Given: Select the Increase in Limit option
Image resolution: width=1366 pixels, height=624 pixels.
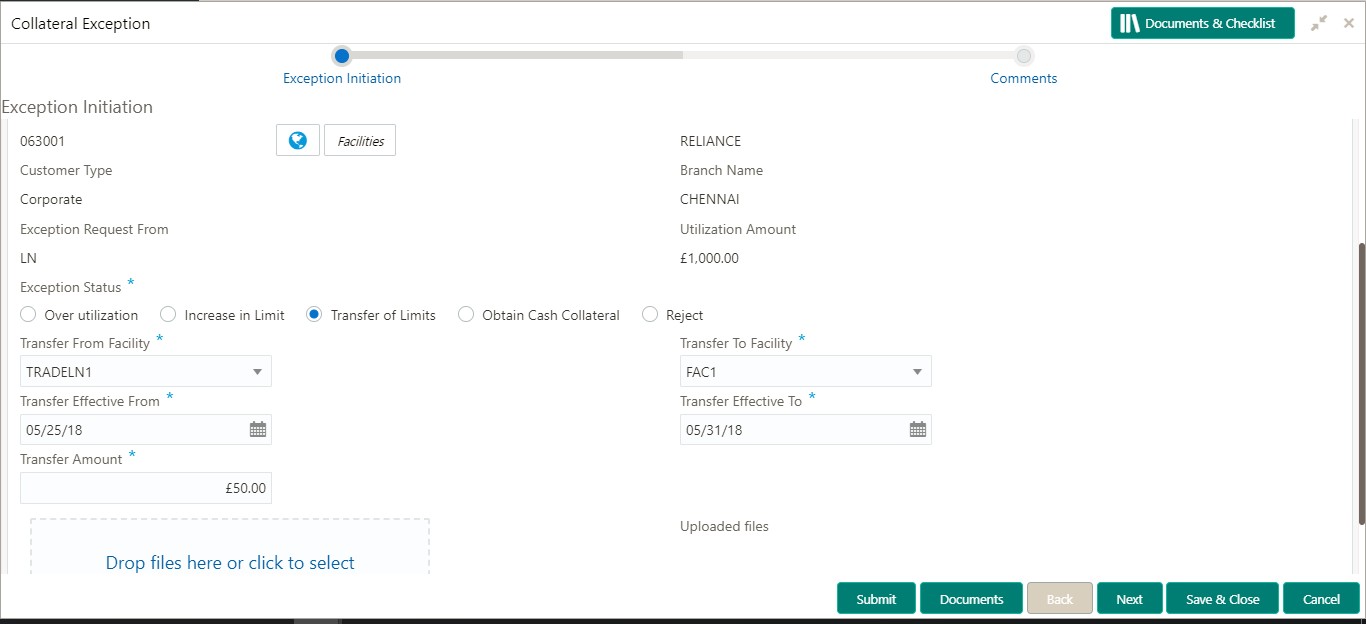Looking at the screenshot, I should [x=169, y=314].
